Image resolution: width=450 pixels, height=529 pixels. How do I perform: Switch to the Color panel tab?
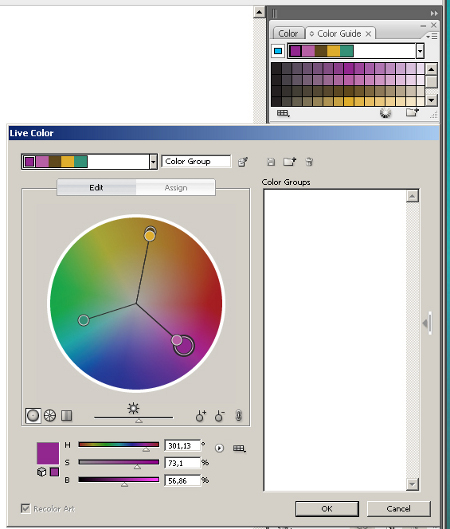pos(288,34)
